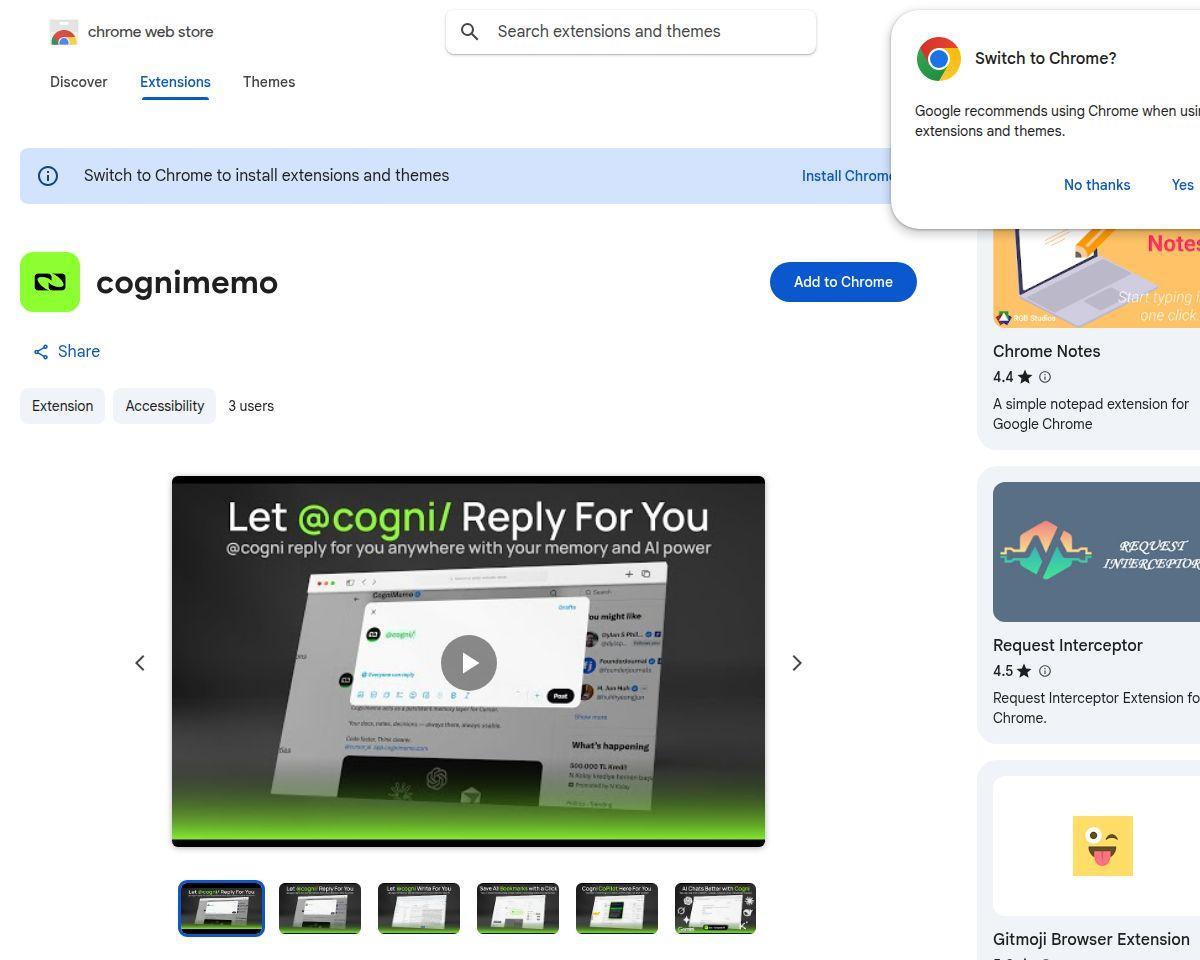Select the Cogni CoPilot thumbnail
The height and width of the screenshot is (960, 1200).
pyautogui.click(x=617, y=908)
